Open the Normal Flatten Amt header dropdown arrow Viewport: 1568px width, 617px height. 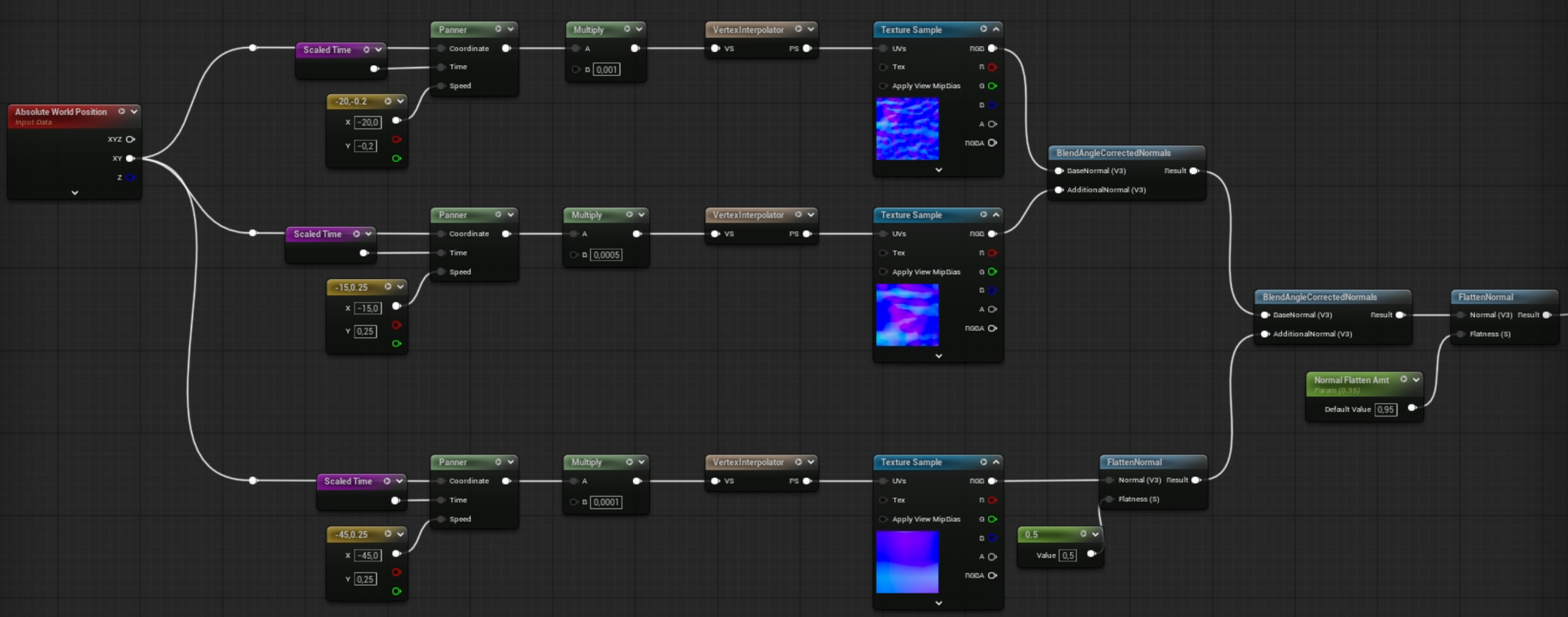pyautogui.click(x=1415, y=379)
